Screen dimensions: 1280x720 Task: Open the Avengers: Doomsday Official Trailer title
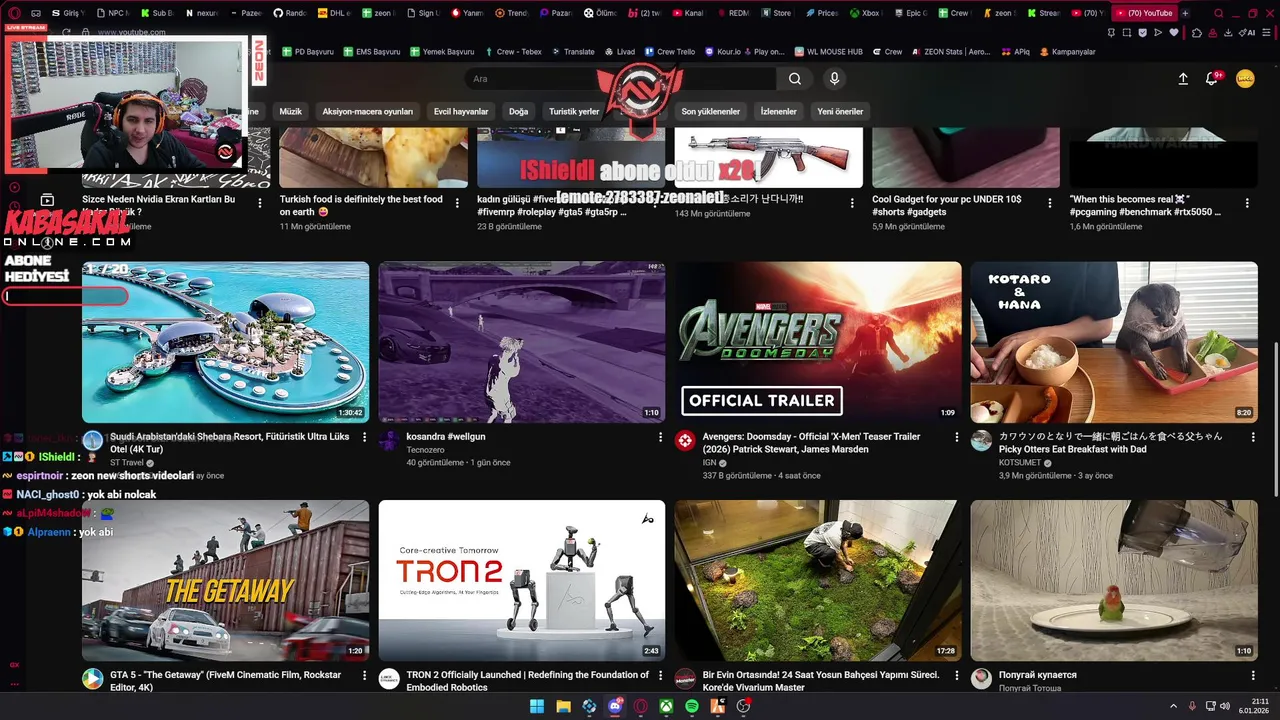click(811, 443)
